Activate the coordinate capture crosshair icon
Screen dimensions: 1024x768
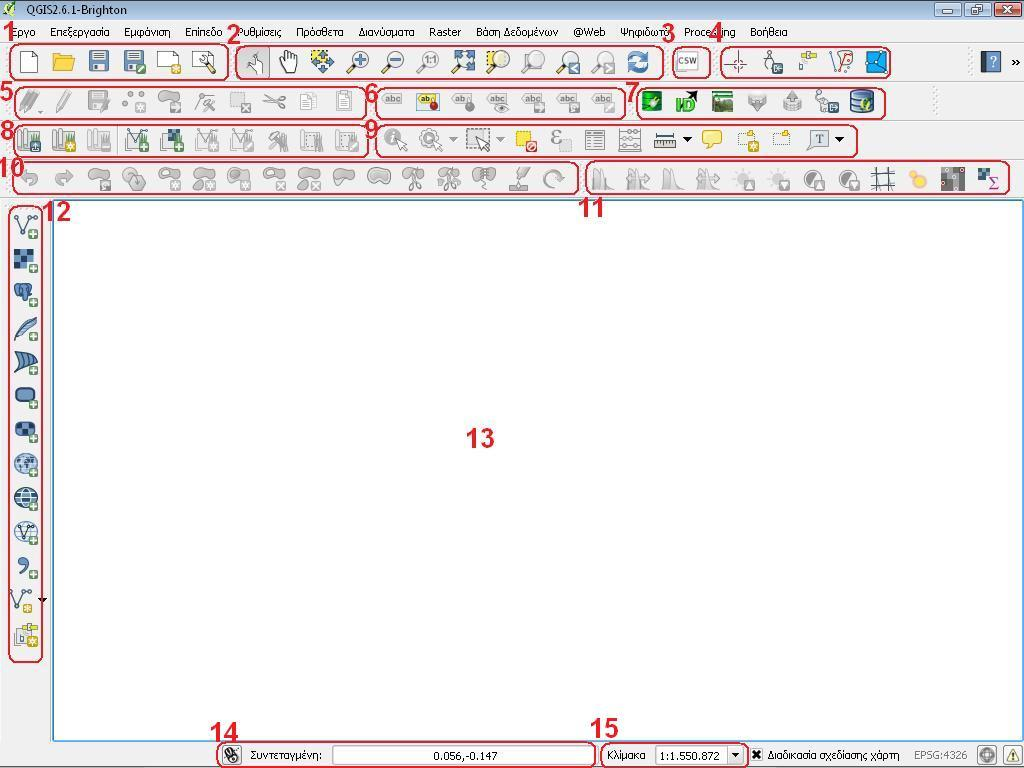tap(739, 63)
